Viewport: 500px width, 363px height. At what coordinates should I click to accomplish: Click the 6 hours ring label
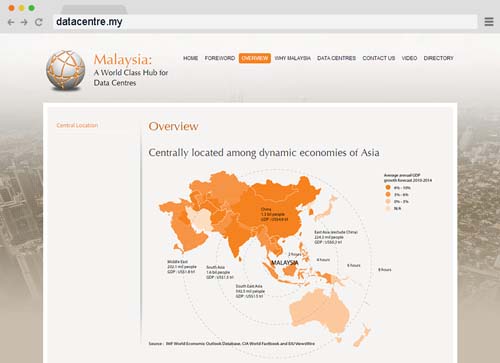(354, 265)
